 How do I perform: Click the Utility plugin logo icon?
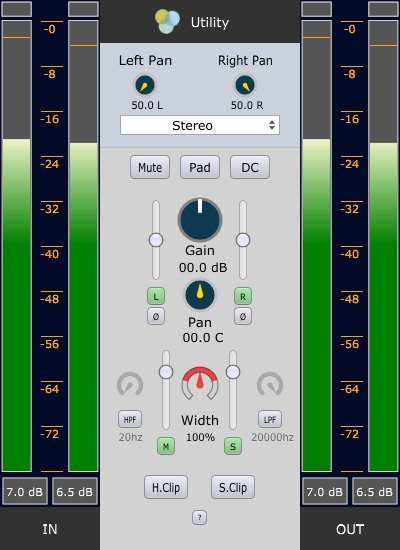tap(167, 21)
